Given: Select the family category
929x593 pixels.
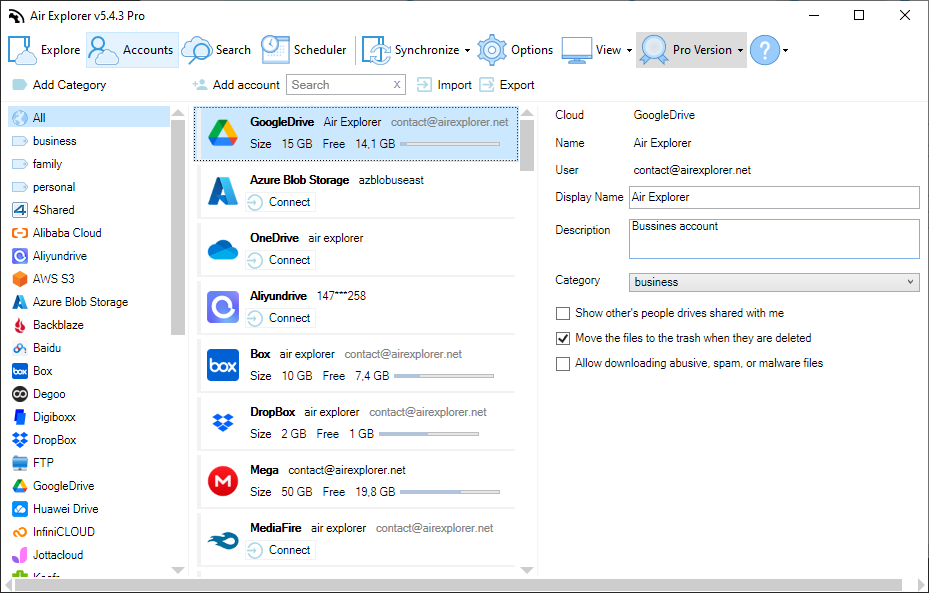Looking at the screenshot, I should (x=89, y=164).
